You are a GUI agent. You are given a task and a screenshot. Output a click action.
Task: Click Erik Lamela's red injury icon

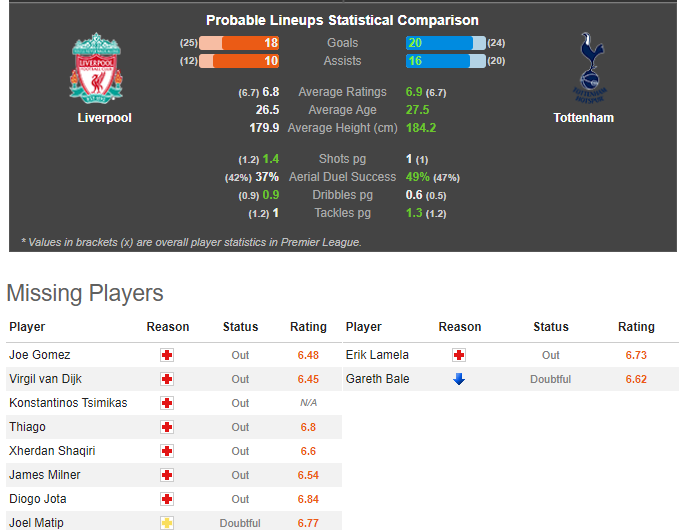click(x=459, y=355)
